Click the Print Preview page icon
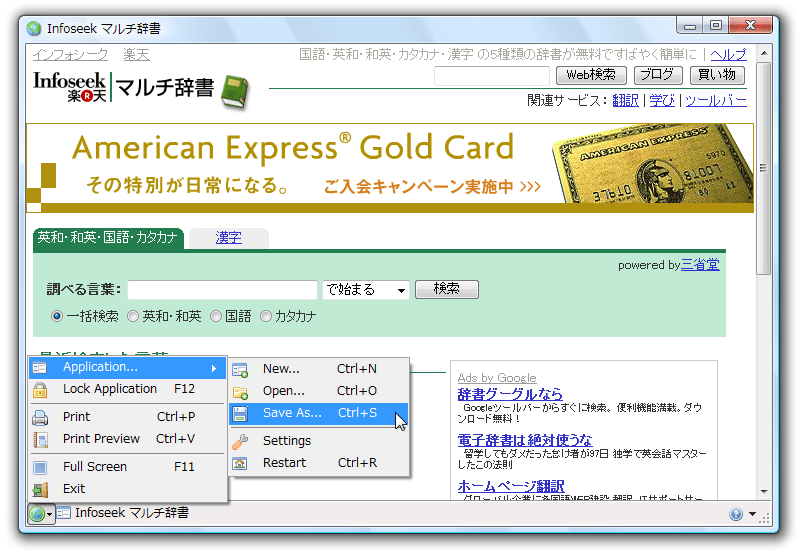The width and height of the screenshot is (800, 551). (x=40, y=439)
